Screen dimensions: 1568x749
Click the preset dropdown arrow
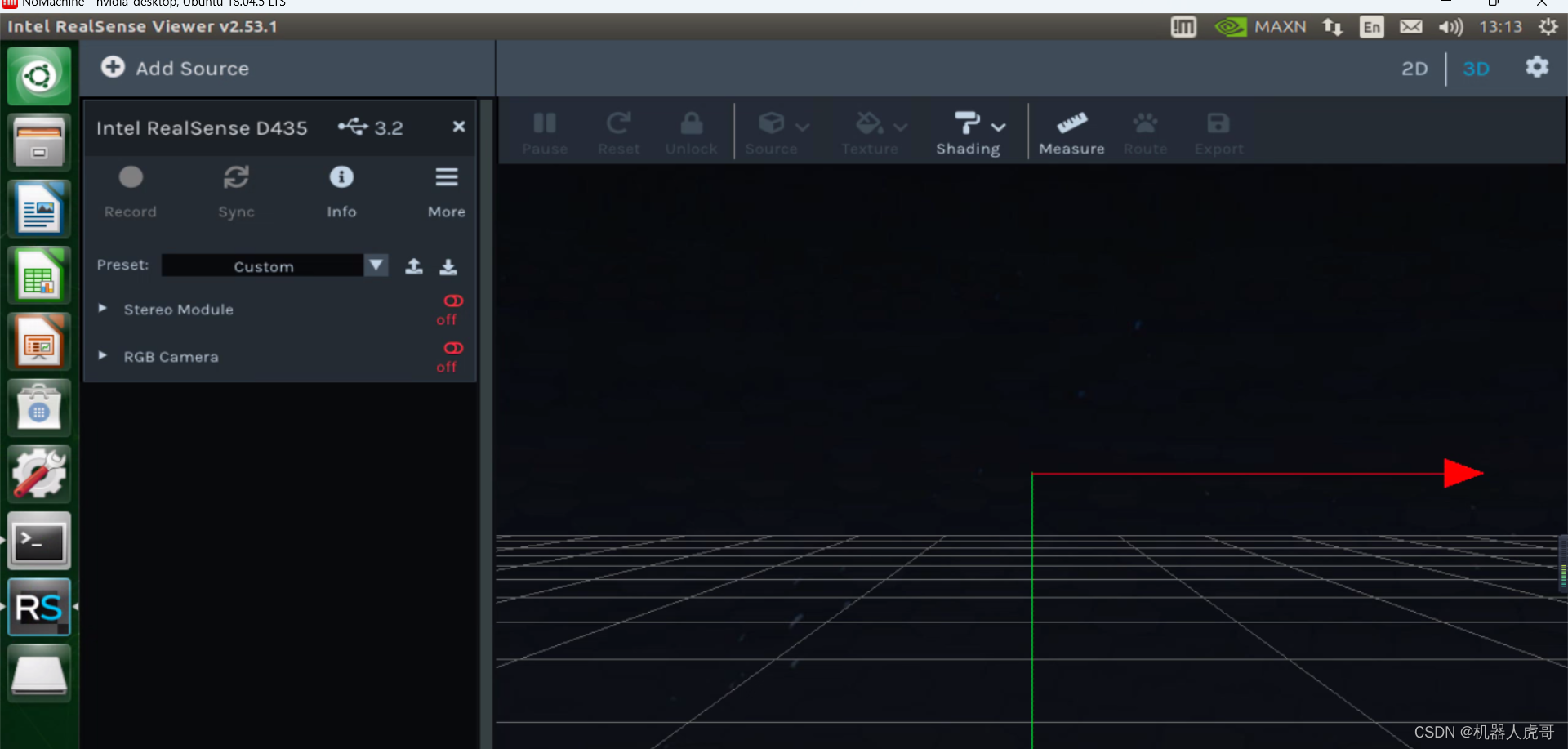(376, 265)
